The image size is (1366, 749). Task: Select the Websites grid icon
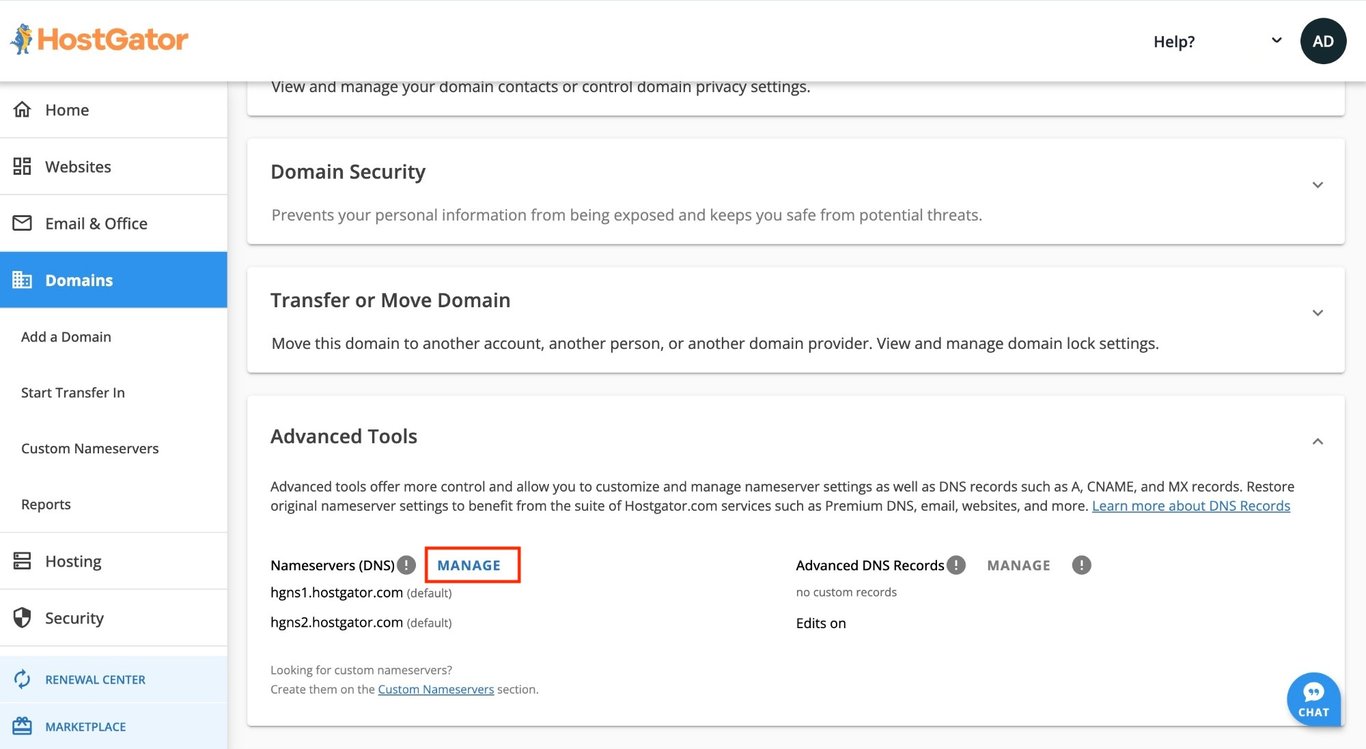(x=22, y=165)
